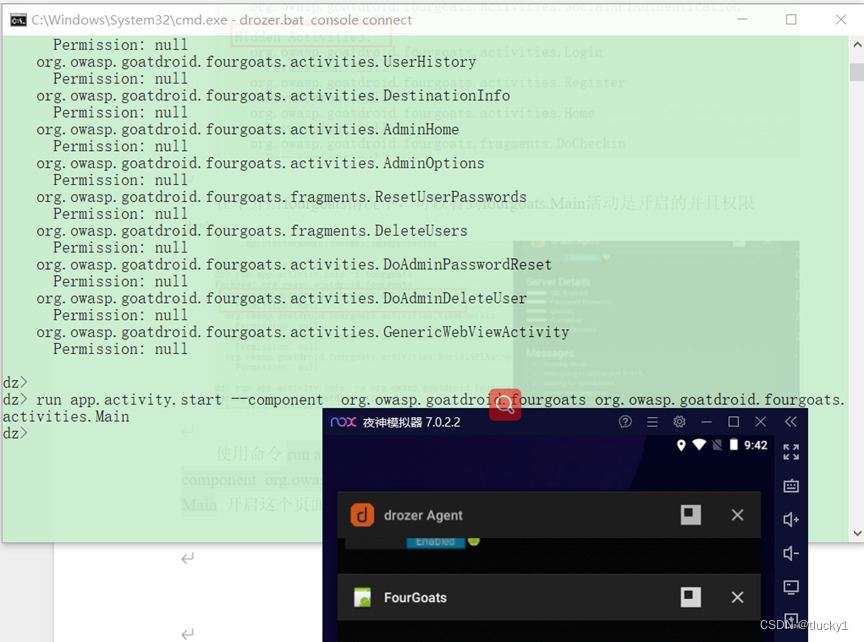Increase volume in Nox sidebar

791,520
